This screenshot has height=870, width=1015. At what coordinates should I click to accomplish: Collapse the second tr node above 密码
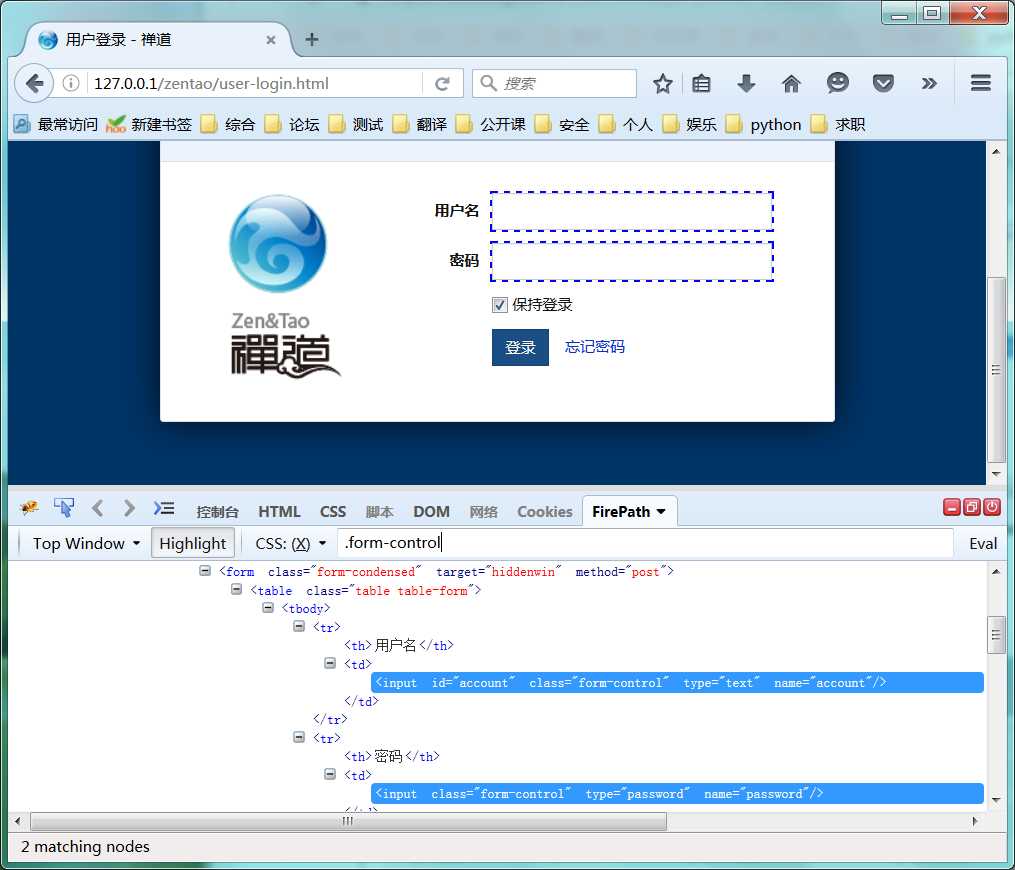pos(298,737)
